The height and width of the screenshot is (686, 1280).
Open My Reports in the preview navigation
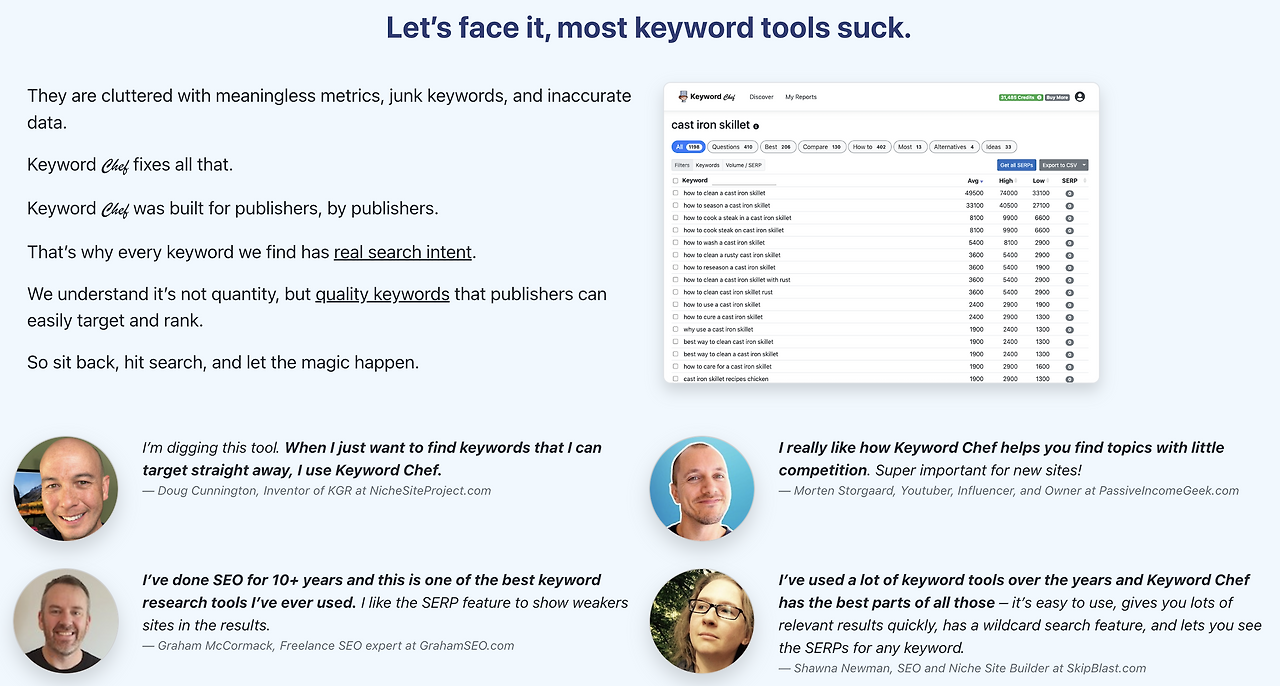click(x=801, y=97)
